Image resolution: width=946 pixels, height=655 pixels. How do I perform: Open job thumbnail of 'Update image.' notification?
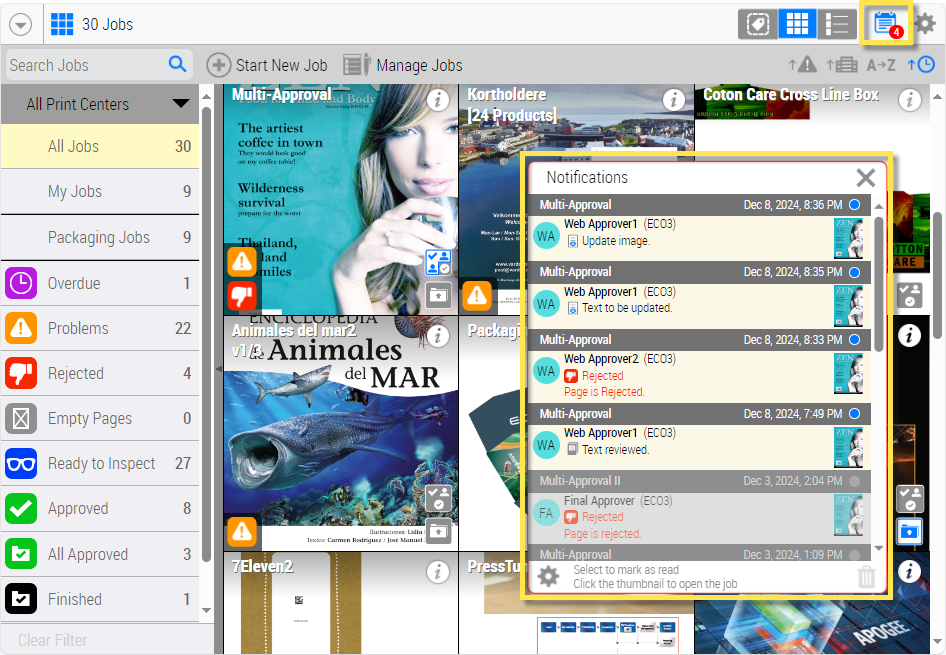[848, 238]
